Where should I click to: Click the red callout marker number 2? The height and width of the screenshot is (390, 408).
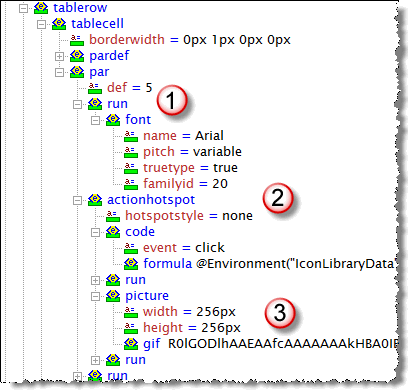coord(278,198)
